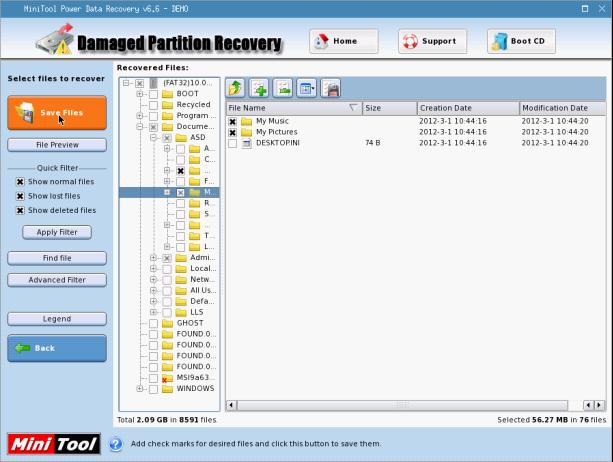Screen dimensions: 613x462
Task: Expand the WINDOWS folder node
Action: coord(140,389)
